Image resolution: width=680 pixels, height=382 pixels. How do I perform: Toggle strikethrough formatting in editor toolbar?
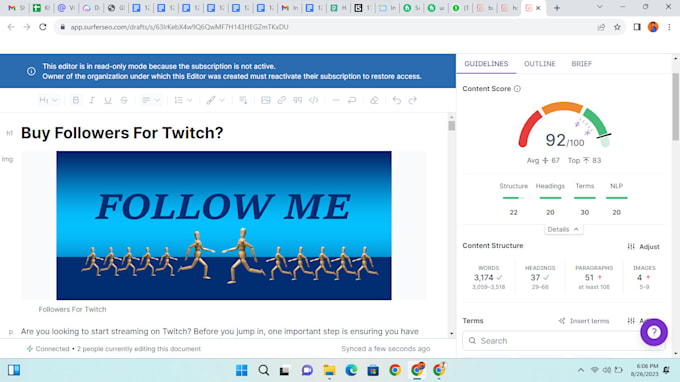pyautogui.click(x=124, y=100)
